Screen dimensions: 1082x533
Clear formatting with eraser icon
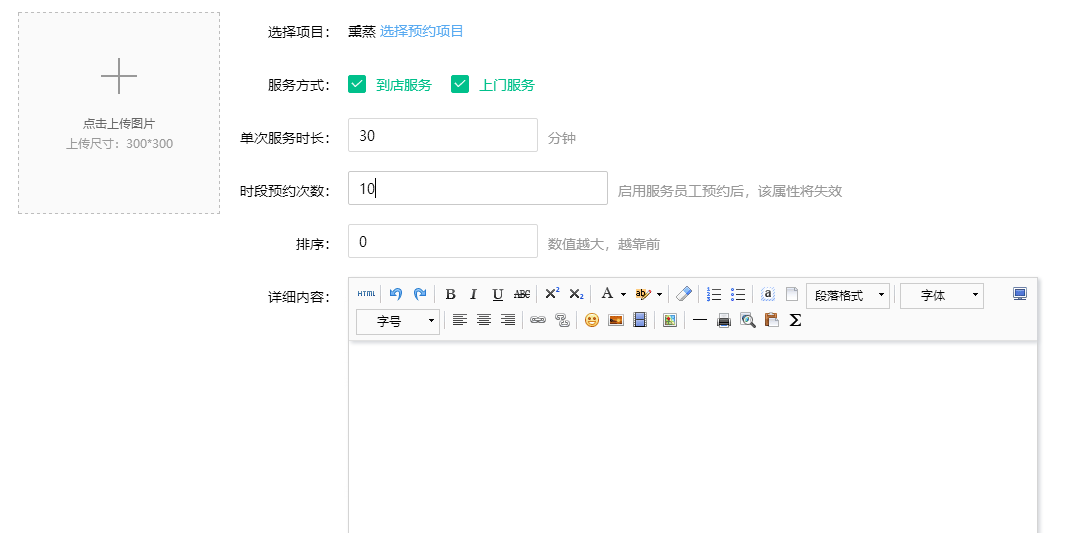pyautogui.click(x=683, y=294)
